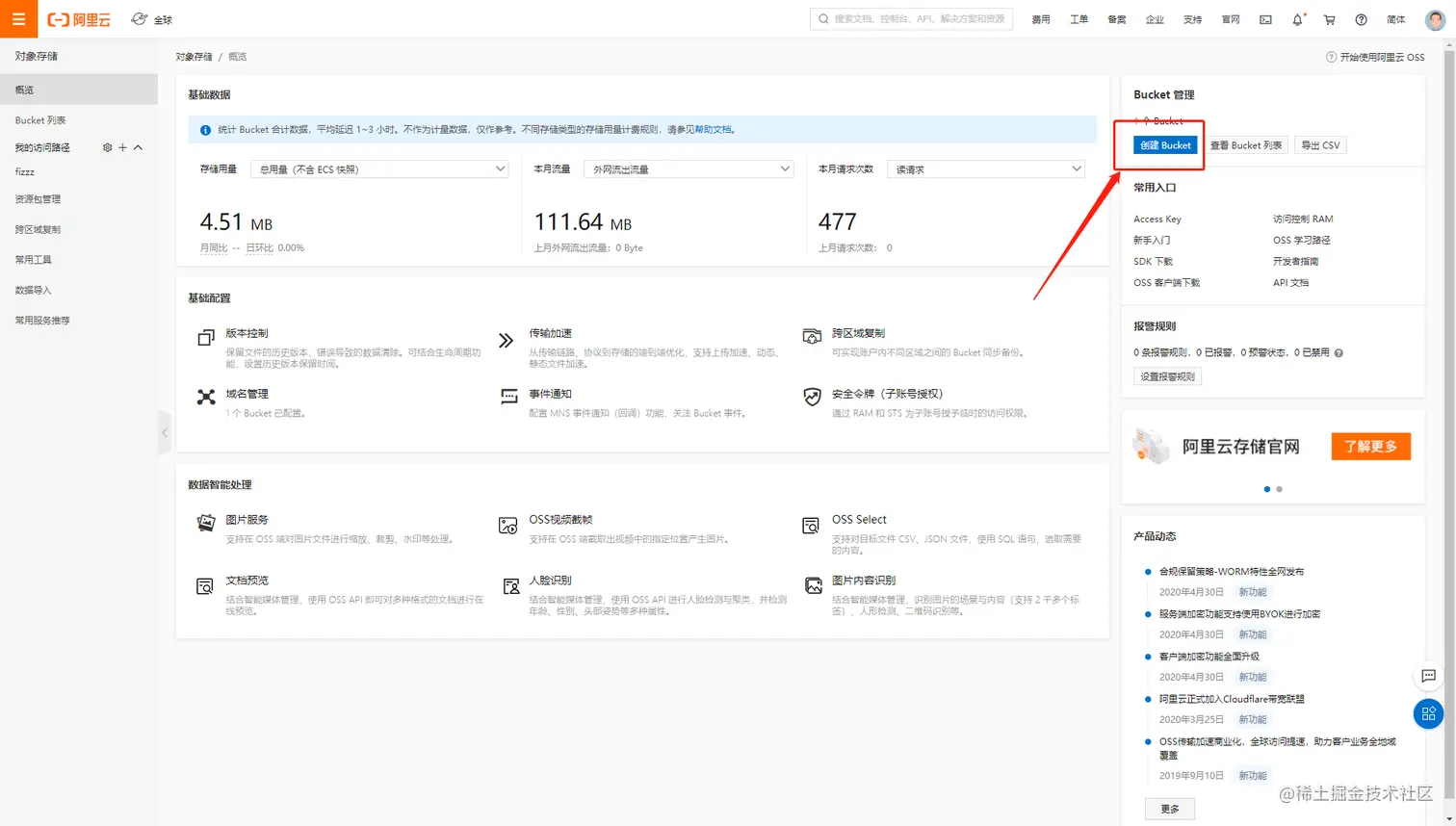Viewport: 1456px width, 826px height.
Task: Open the 存储用量 dropdown
Action: pos(379,169)
